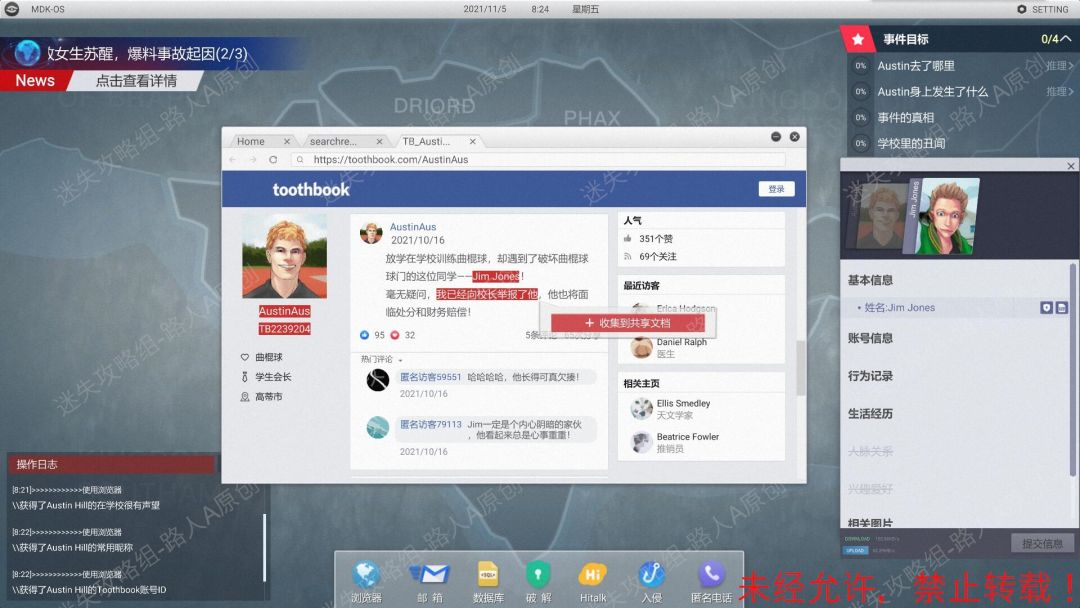Open the 热门评论 sort dropdown
This screenshot has height=608, width=1080.
(382, 359)
